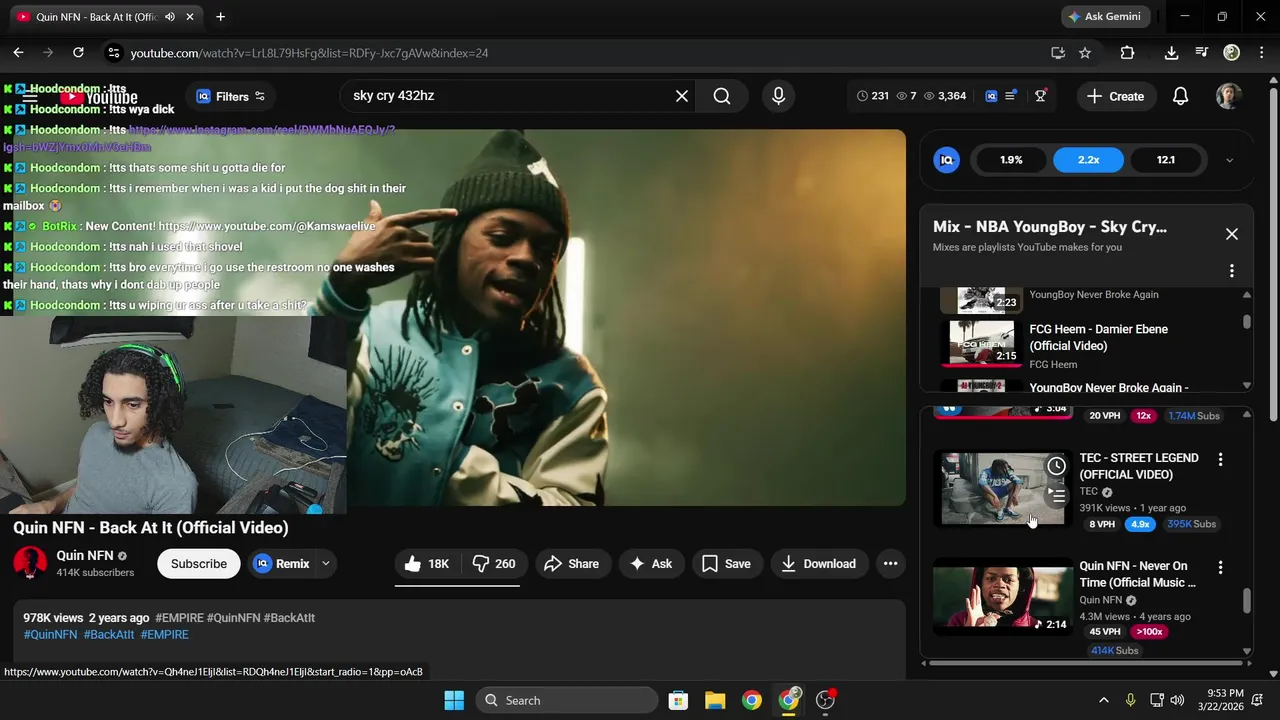Open Windows Start menu

[x=454, y=700]
